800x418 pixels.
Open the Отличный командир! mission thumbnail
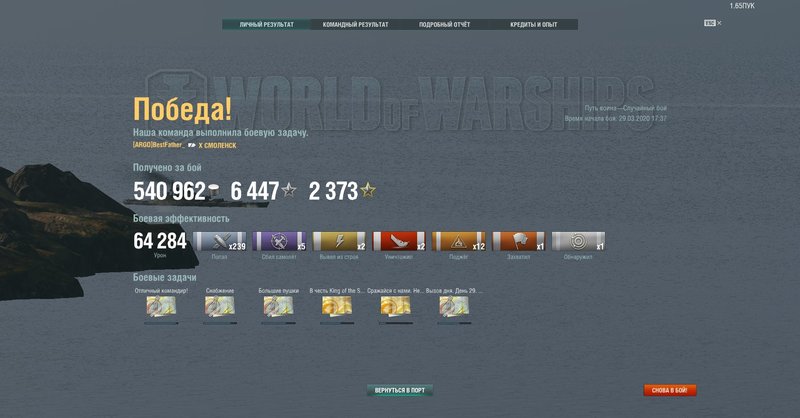(x=161, y=307)
